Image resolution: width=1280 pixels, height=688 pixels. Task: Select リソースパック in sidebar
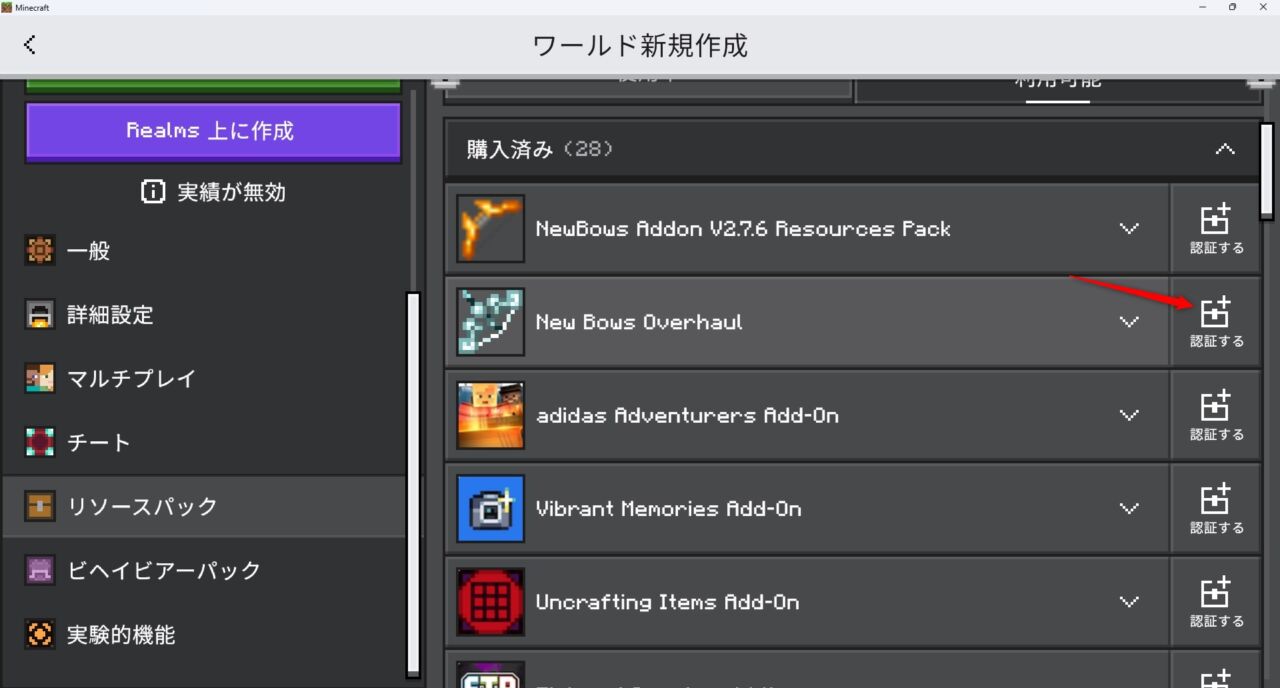pos(204,507)
